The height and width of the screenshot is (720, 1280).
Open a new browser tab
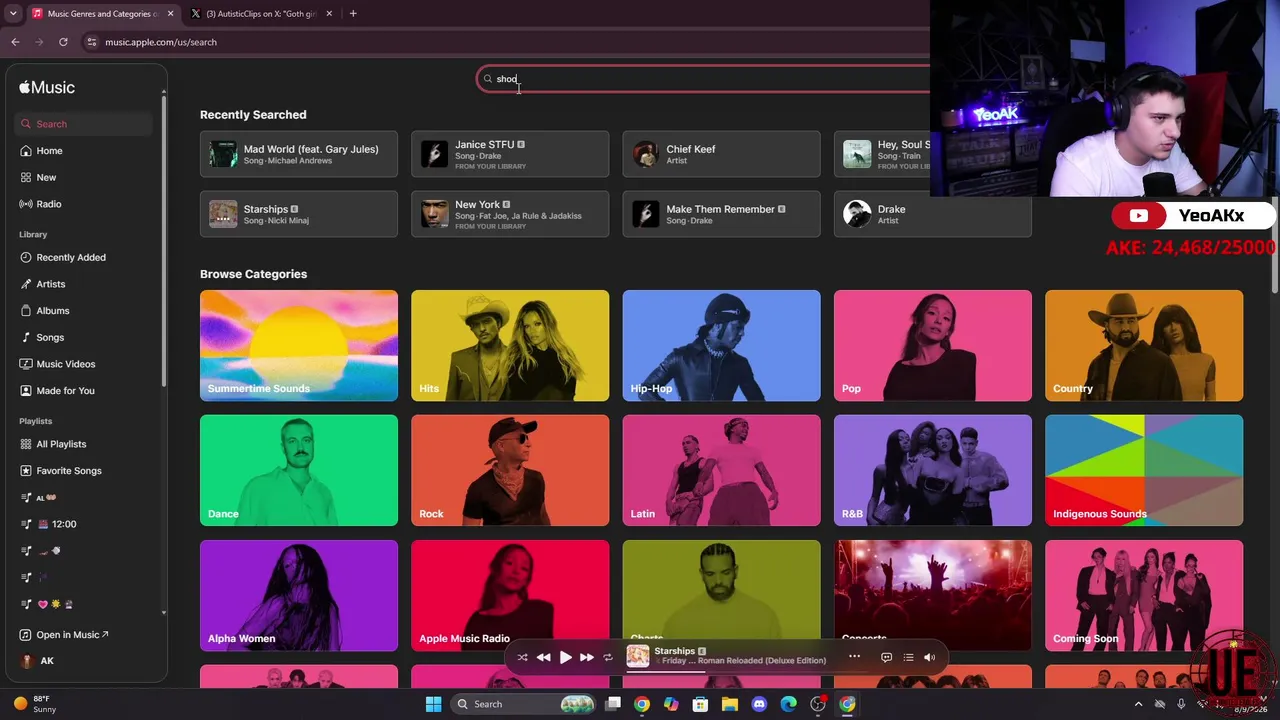(x=353, y=14)
